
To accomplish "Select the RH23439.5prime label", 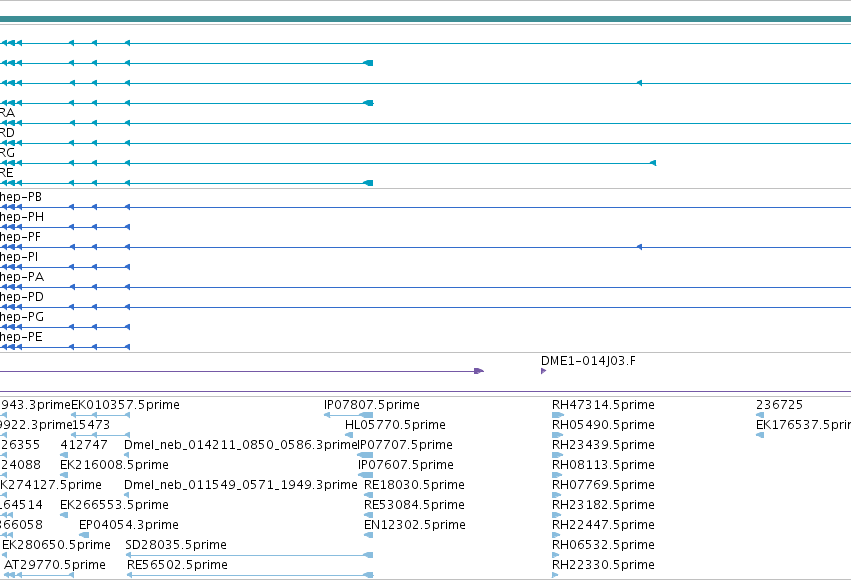I will click(x=603, y=445).
